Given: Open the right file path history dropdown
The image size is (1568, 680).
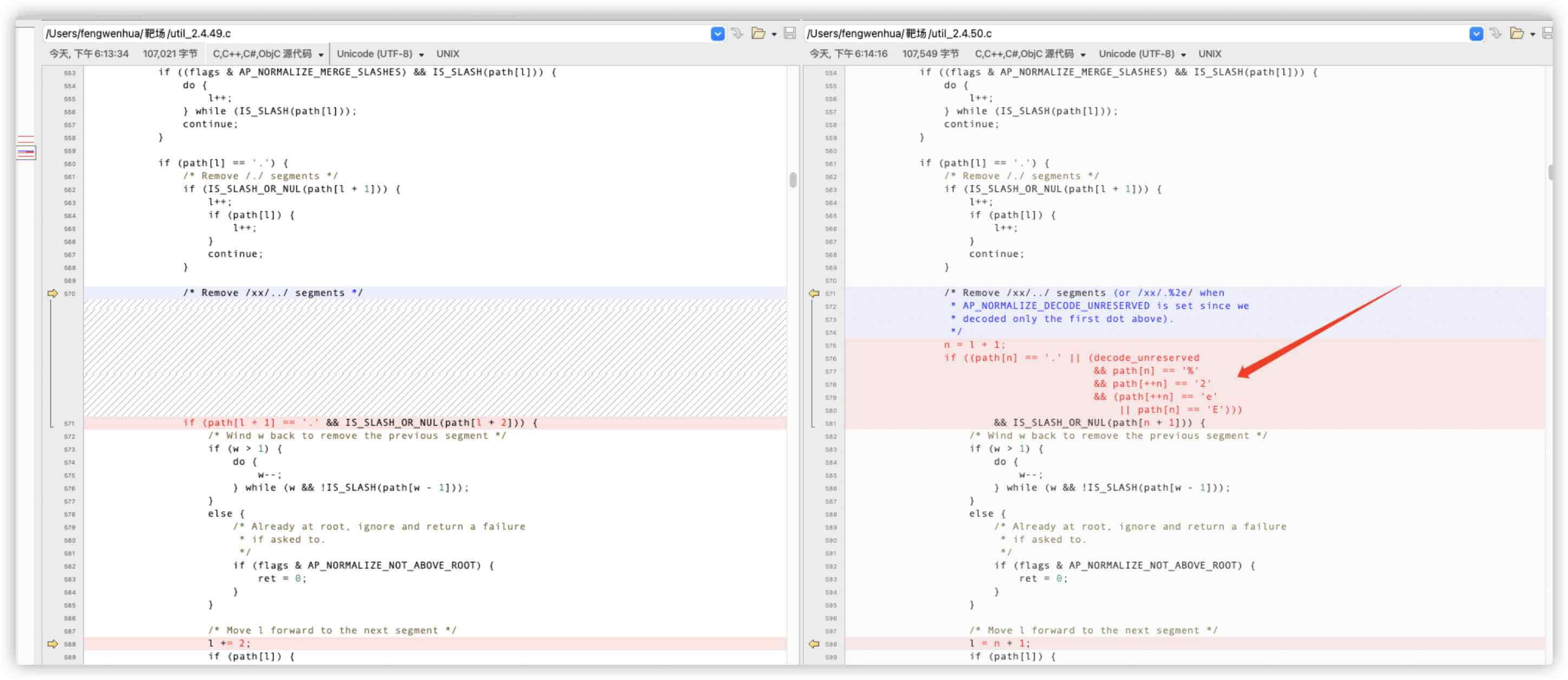Looking at the screenshot, I should [x=1476, y=34].
